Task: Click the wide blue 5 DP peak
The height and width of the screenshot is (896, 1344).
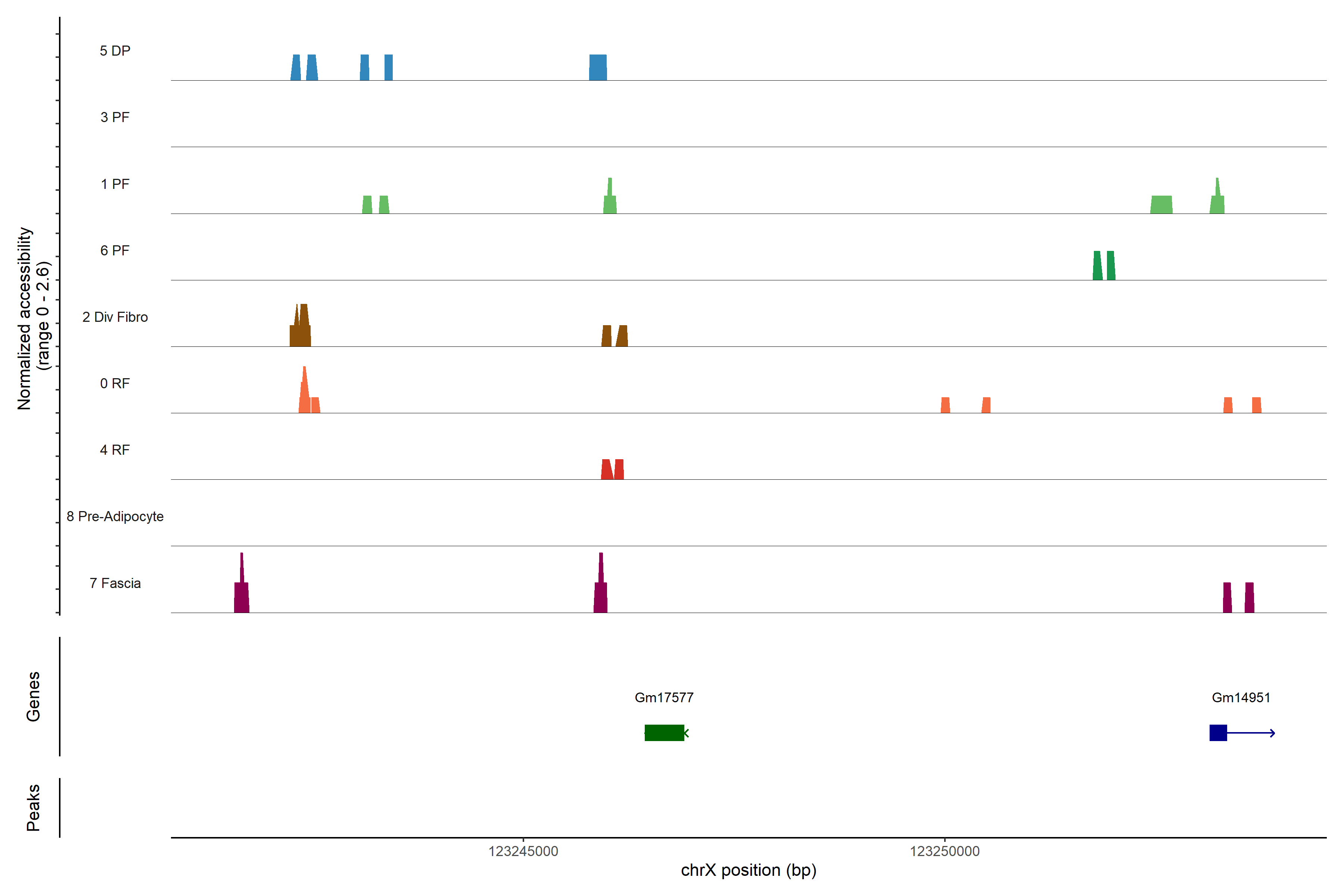Action: (x=598, y=68)
